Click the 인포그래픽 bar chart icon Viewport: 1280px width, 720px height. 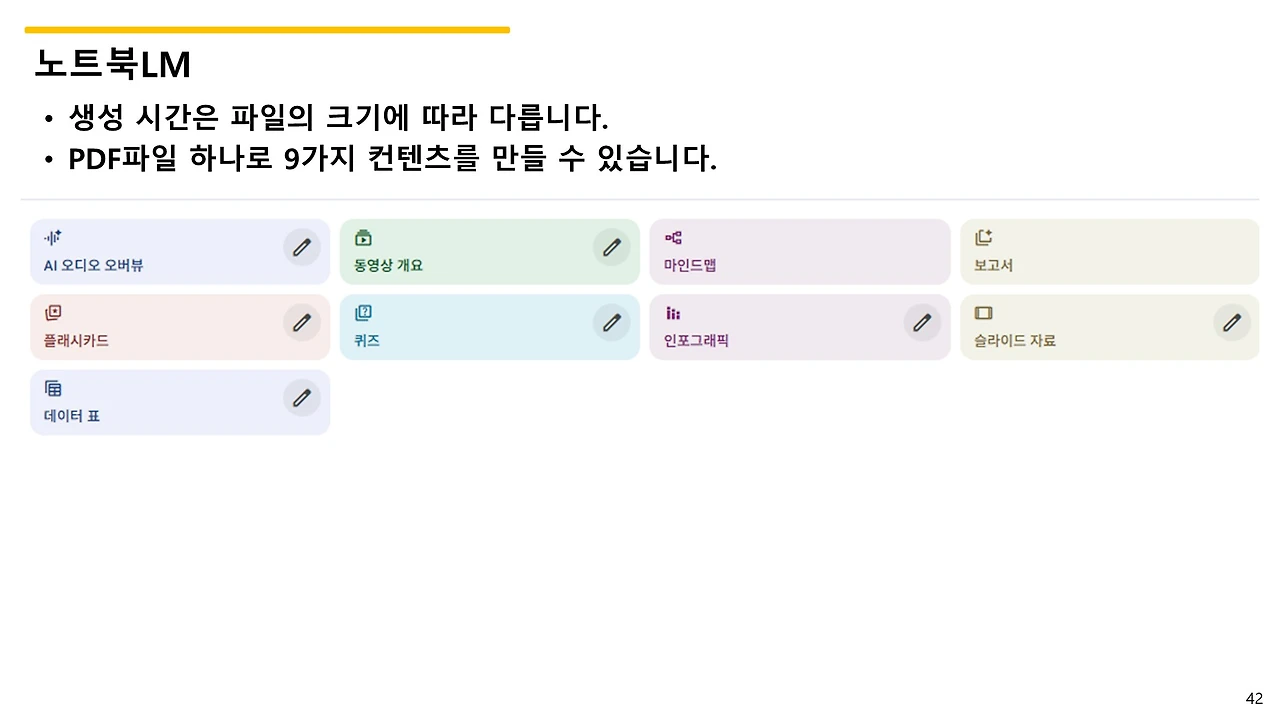click(673, 313)
